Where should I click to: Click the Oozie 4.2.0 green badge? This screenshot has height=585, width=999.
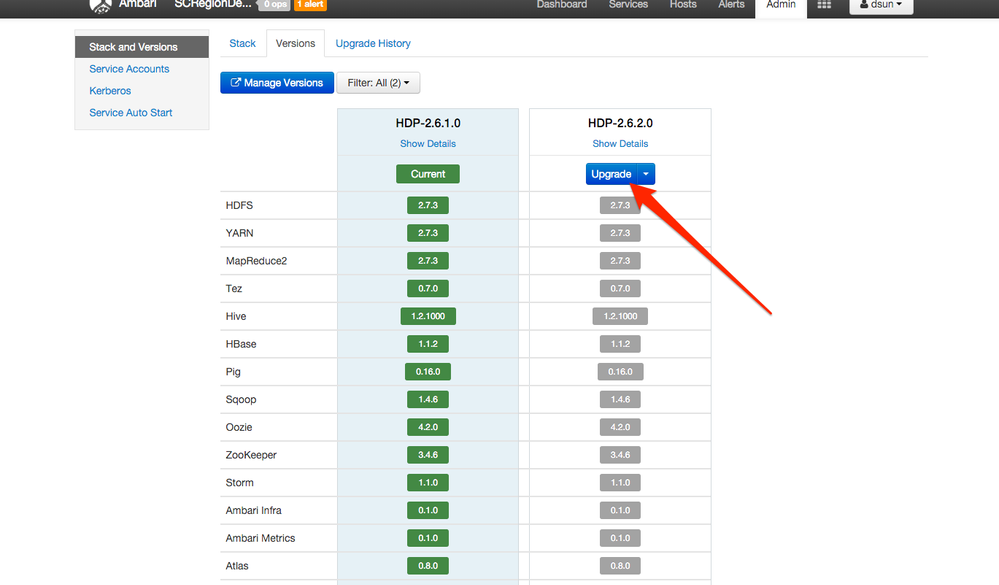428,427
